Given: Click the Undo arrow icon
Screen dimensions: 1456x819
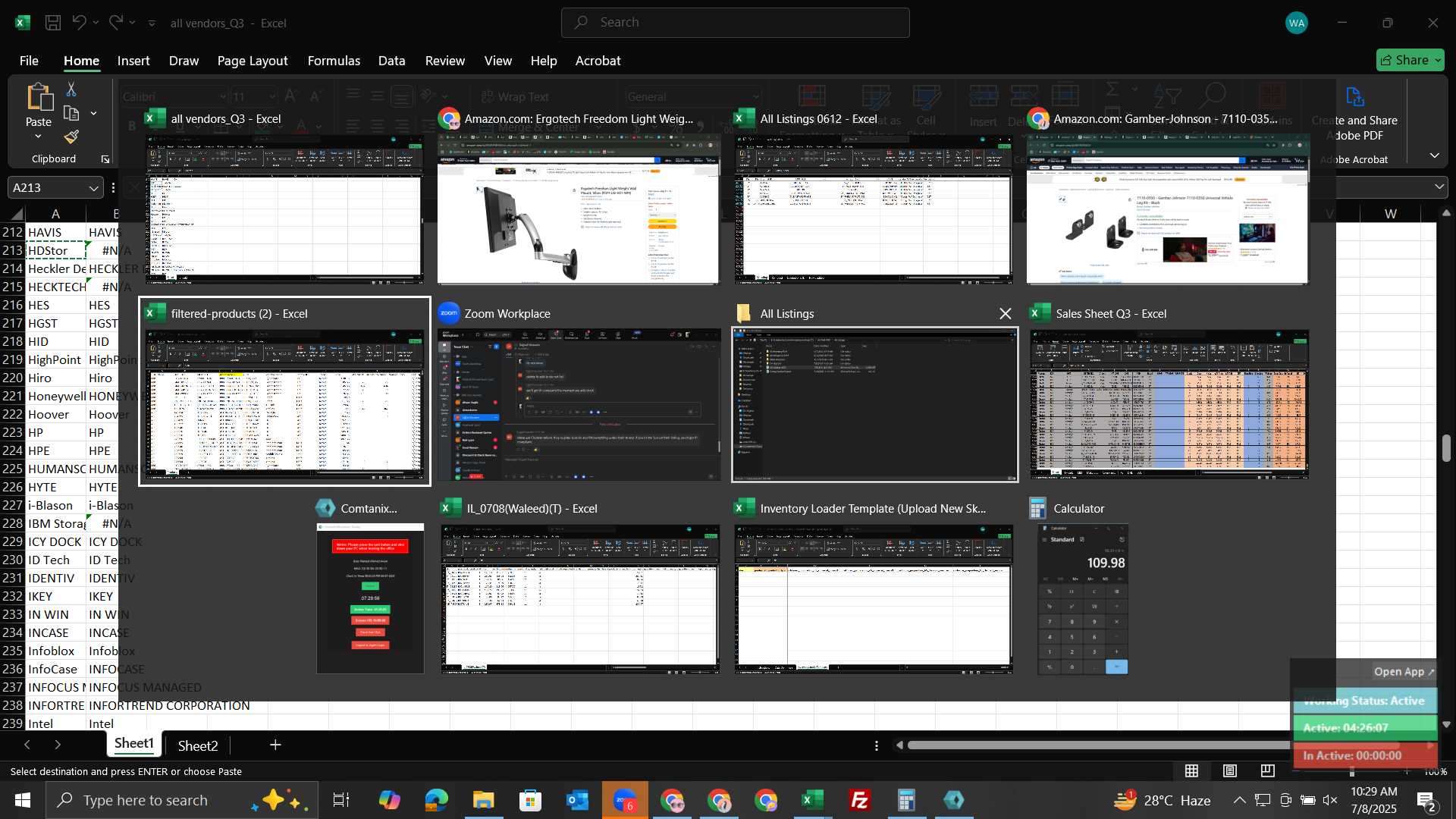Looking at the screenshot, I should [79, 23].
